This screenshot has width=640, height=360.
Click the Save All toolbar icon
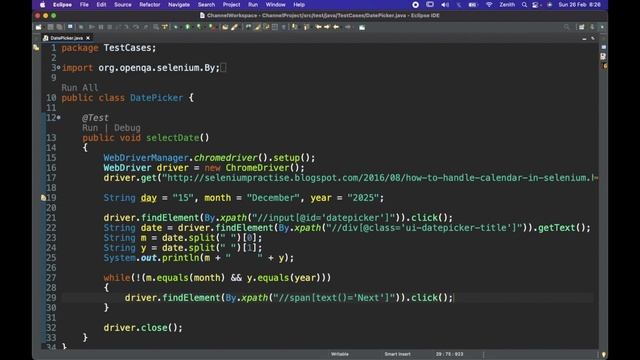[59, 27]
